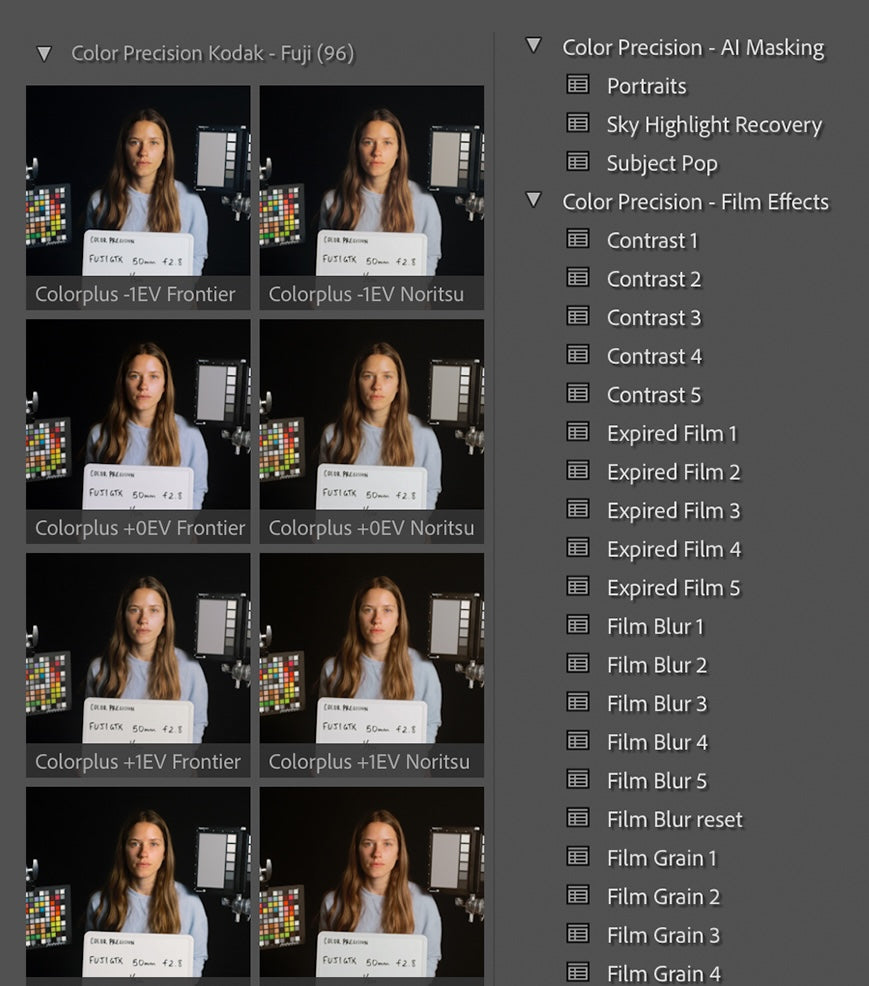Click the preset icon next to Contrast 1

[x=578, y=239]
